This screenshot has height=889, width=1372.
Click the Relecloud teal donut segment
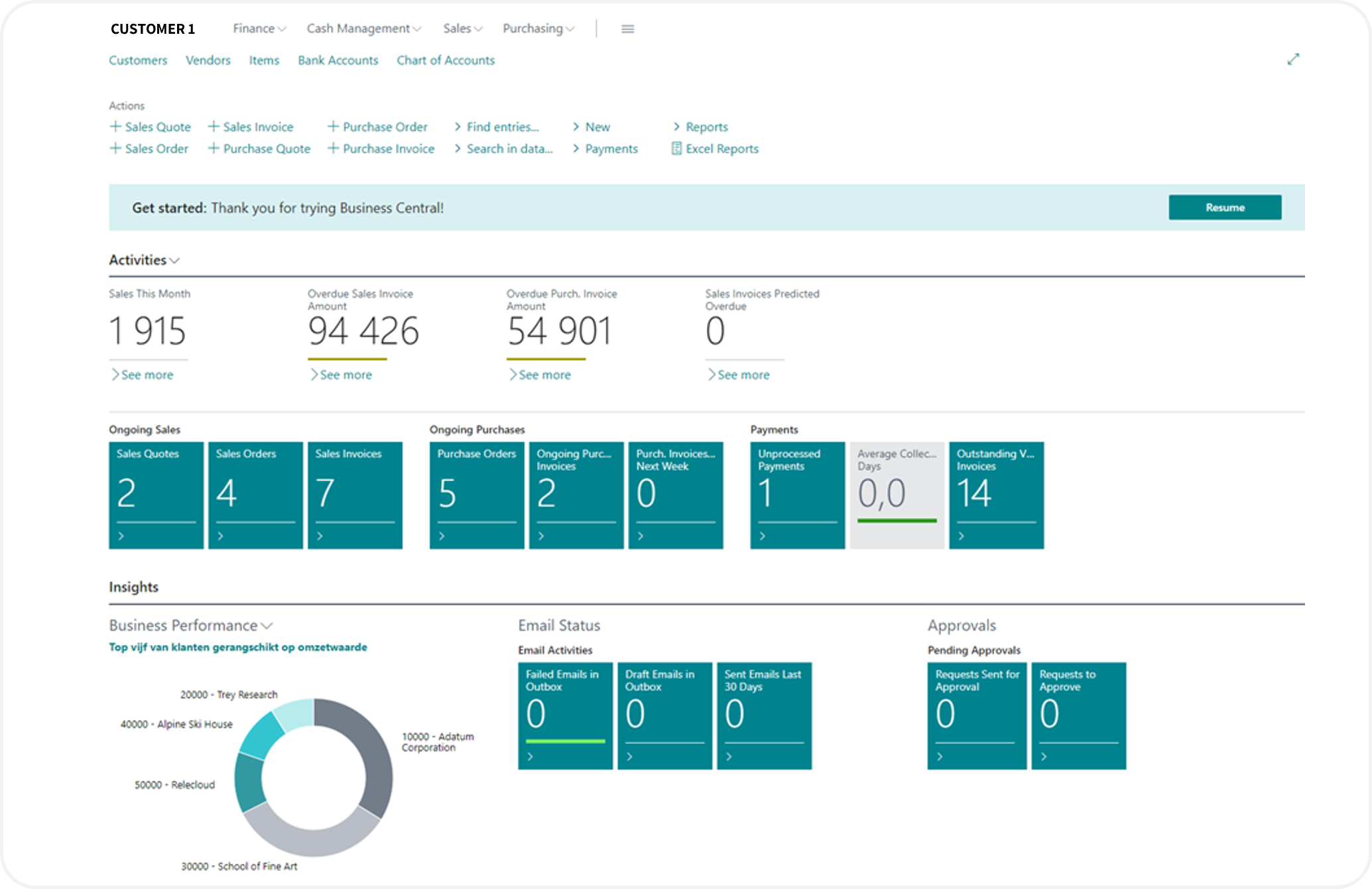coord(249,782)
